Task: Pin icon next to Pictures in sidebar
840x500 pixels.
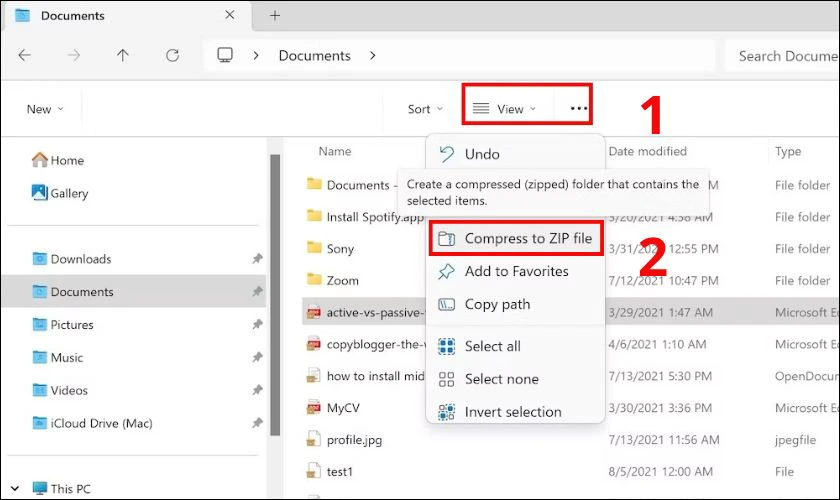Action: (x=258, y=324)
